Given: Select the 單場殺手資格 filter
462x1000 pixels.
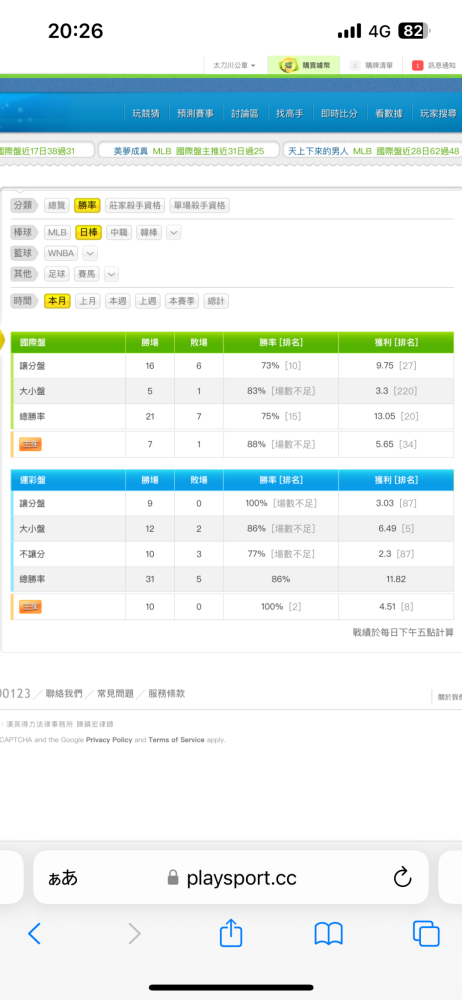Looking at the screenshot, I should (200, 205).
